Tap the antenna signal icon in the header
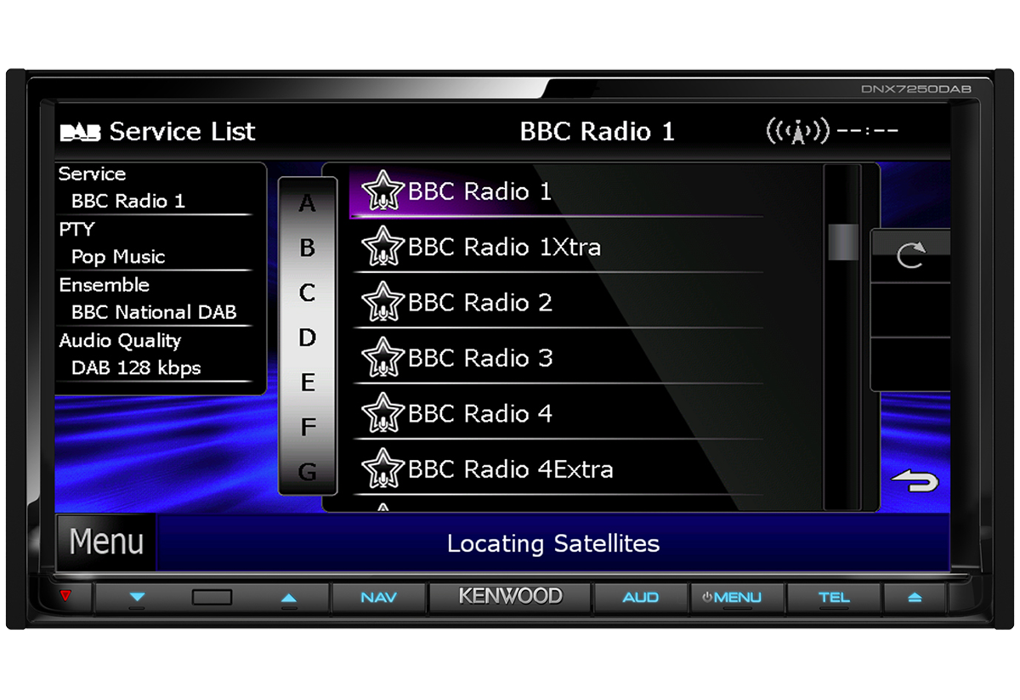Image resolution: width=1020 pixels, height=700 pixels. tap(797, 130)
